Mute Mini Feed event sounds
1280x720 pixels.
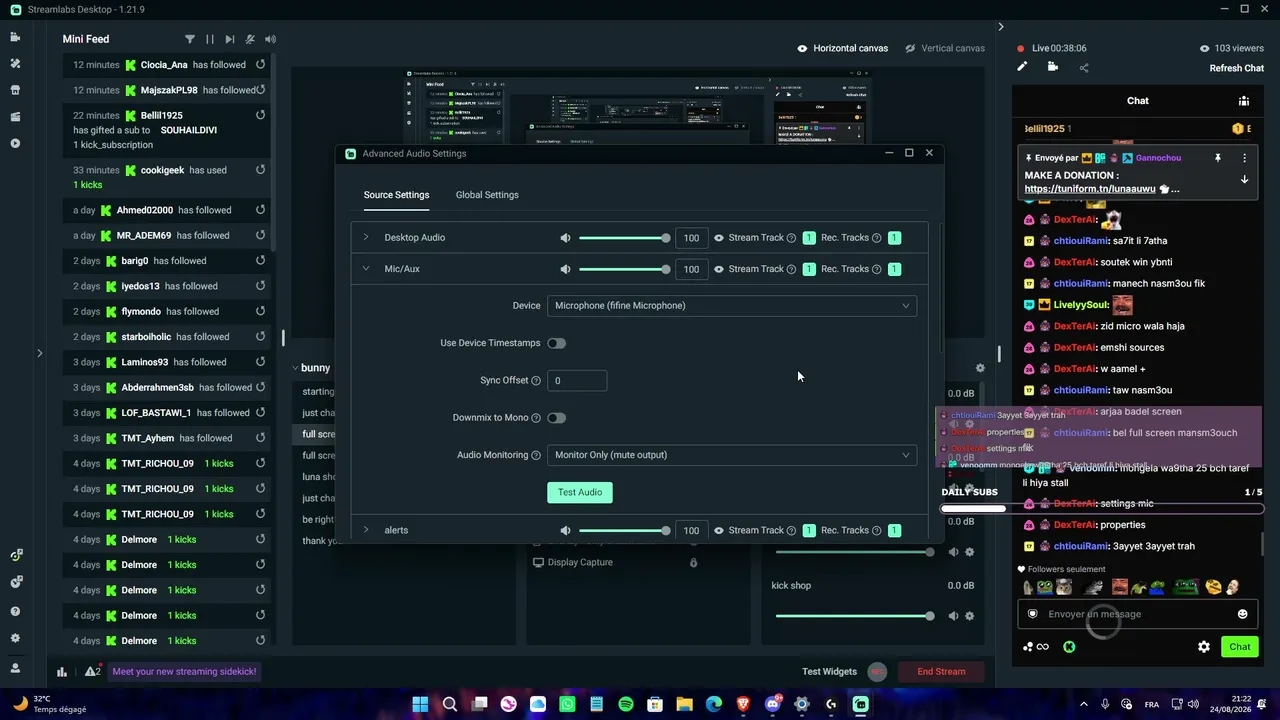pos(270,39)
